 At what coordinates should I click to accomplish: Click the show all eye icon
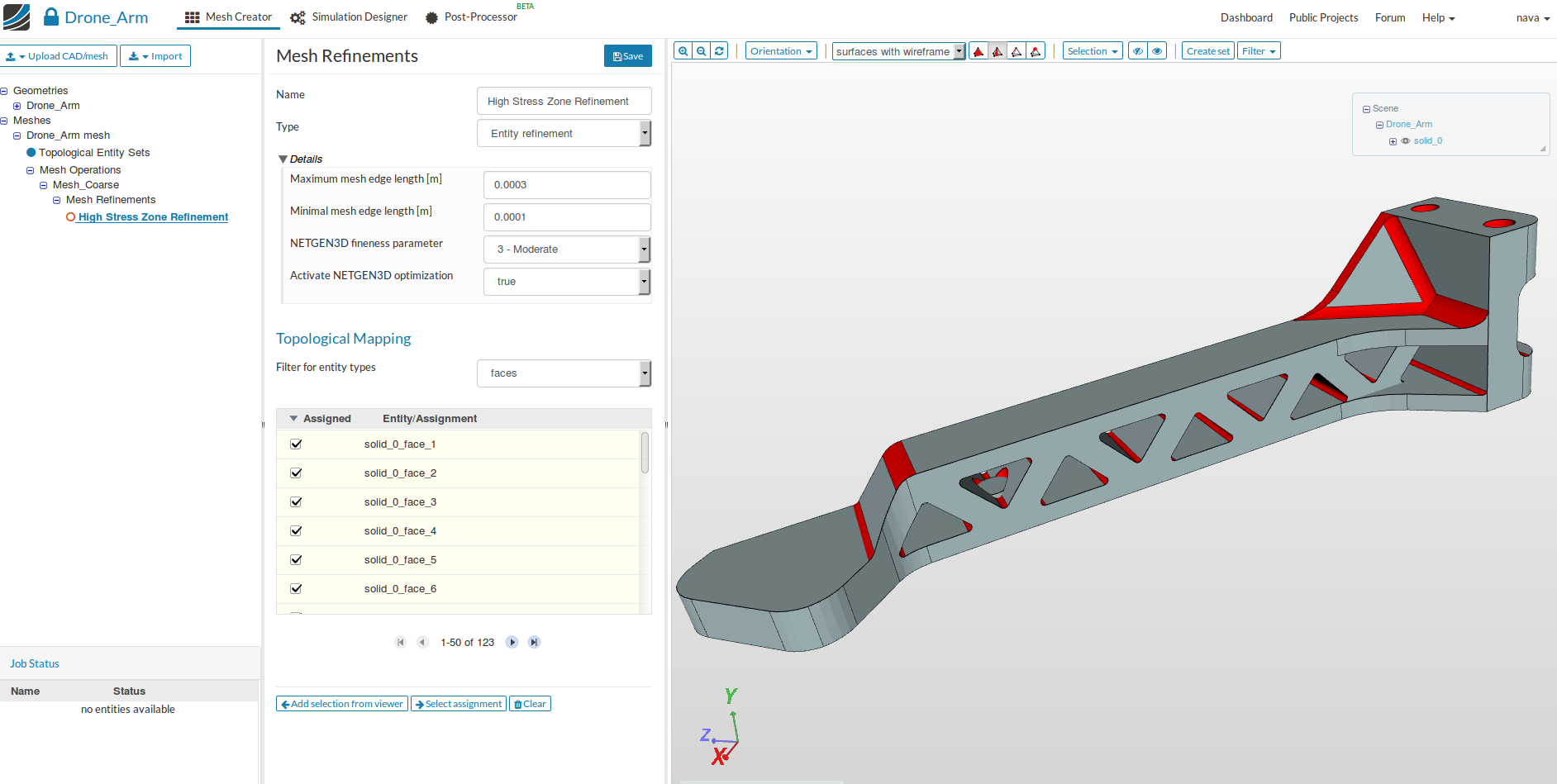coord(1157,51)
